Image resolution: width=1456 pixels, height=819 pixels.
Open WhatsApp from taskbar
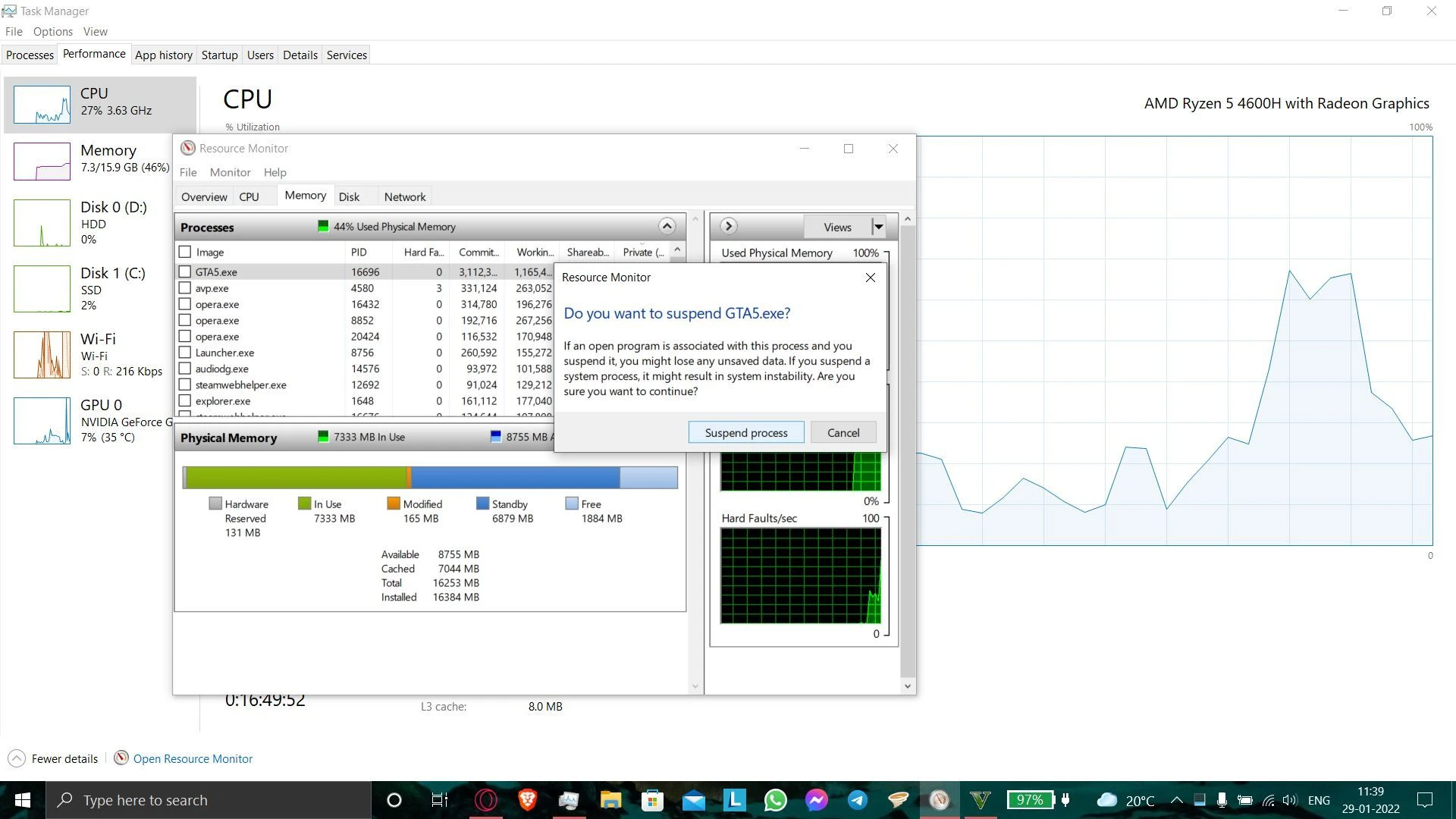[x=776, y=800]
